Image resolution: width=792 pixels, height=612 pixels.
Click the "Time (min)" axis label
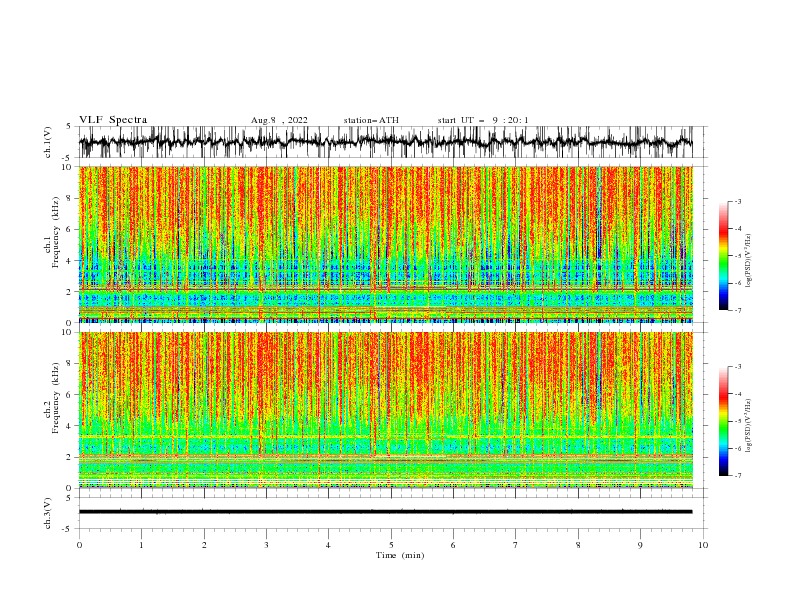[400, 555]
